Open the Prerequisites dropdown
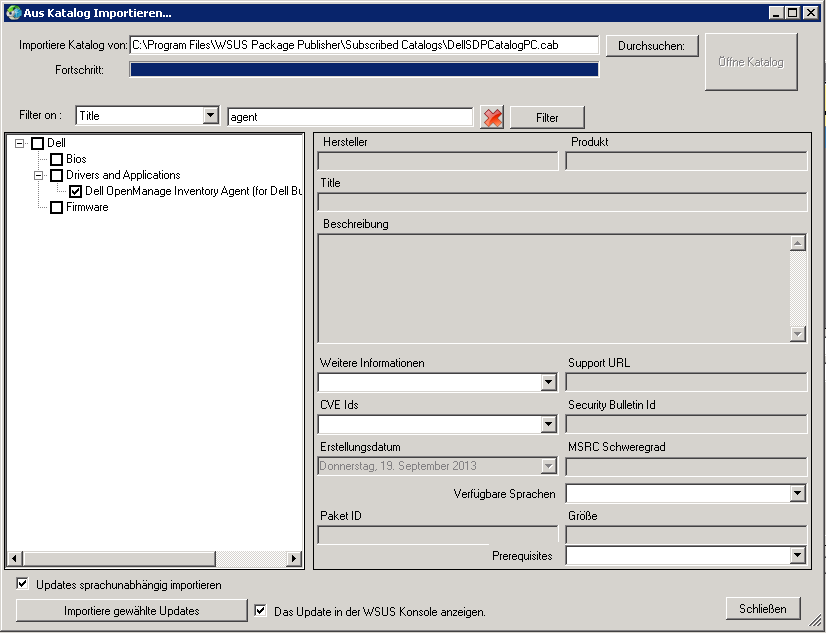This screenshot has width=826, height=633. tap(798, 555)
